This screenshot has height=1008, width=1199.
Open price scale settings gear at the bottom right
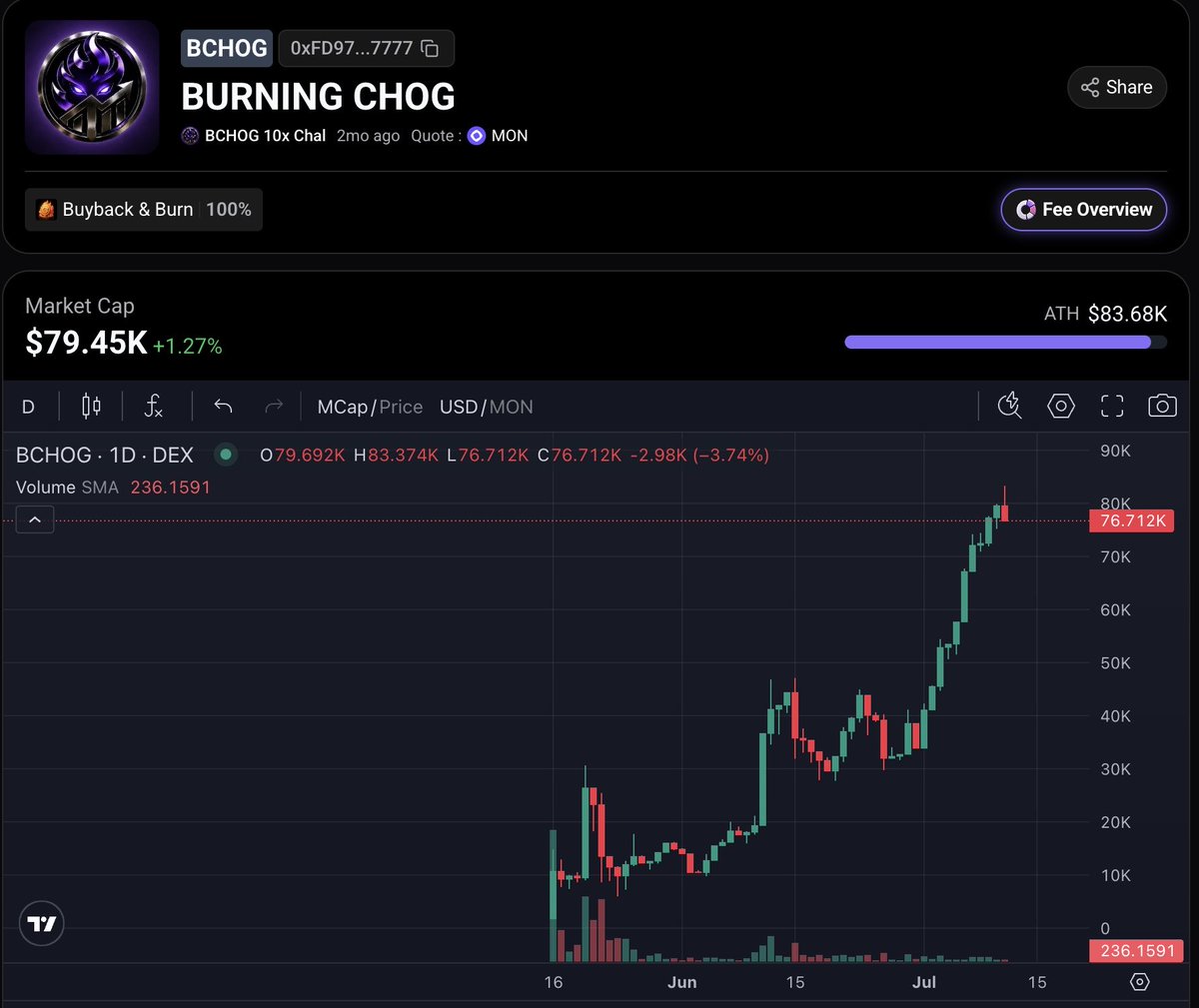point(1139,982)
